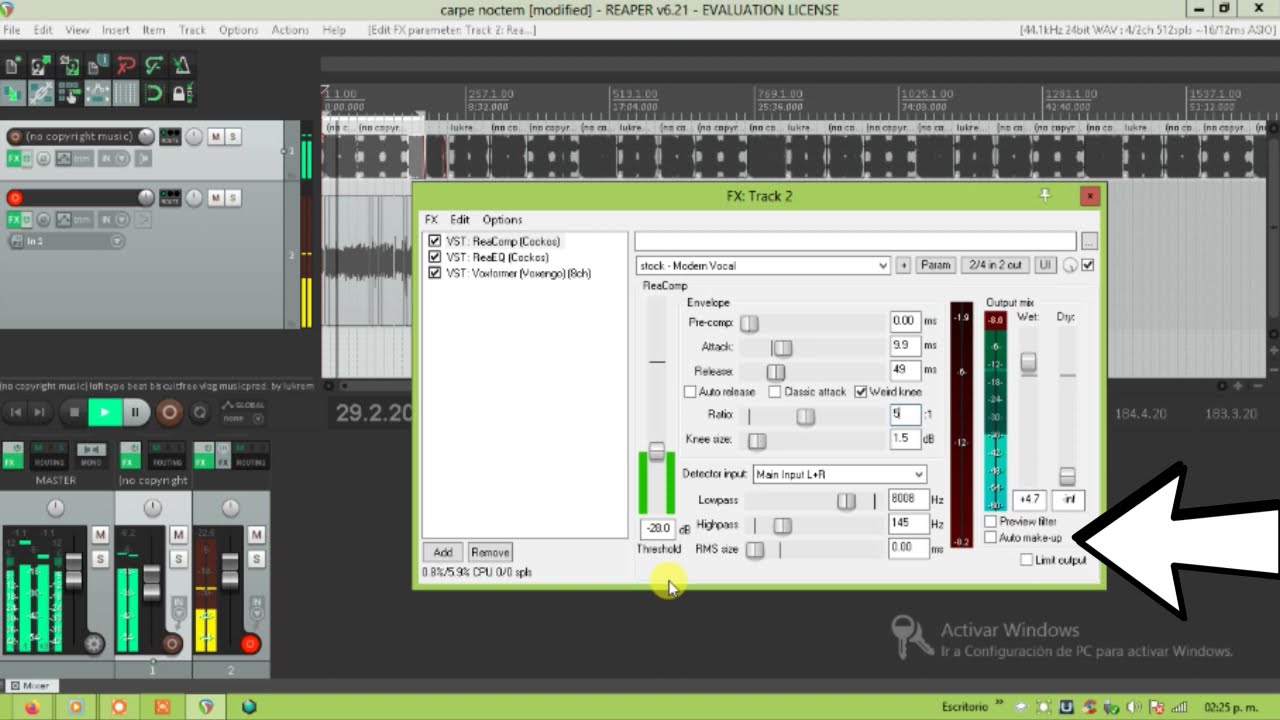The width and height of the screenshot is (1280, 720).
Task: Open the FX menu in FX window
Action: pyautogui.click(x=431, y=220)
